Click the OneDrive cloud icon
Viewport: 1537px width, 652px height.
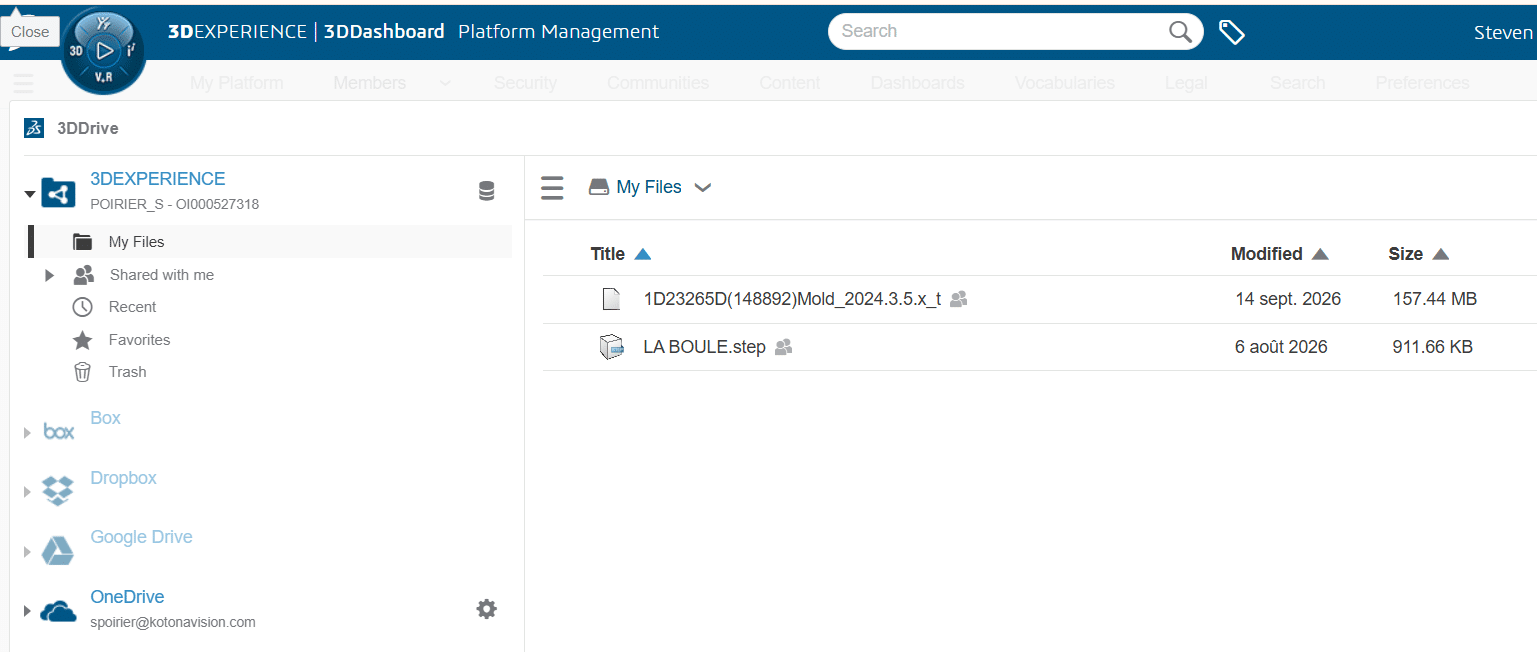[x=58, y=611]
